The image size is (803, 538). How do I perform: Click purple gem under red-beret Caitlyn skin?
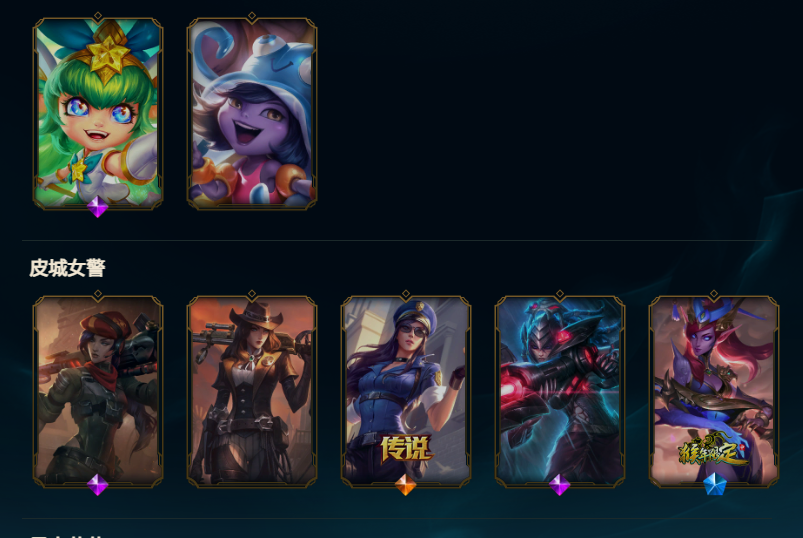point(98,485)
